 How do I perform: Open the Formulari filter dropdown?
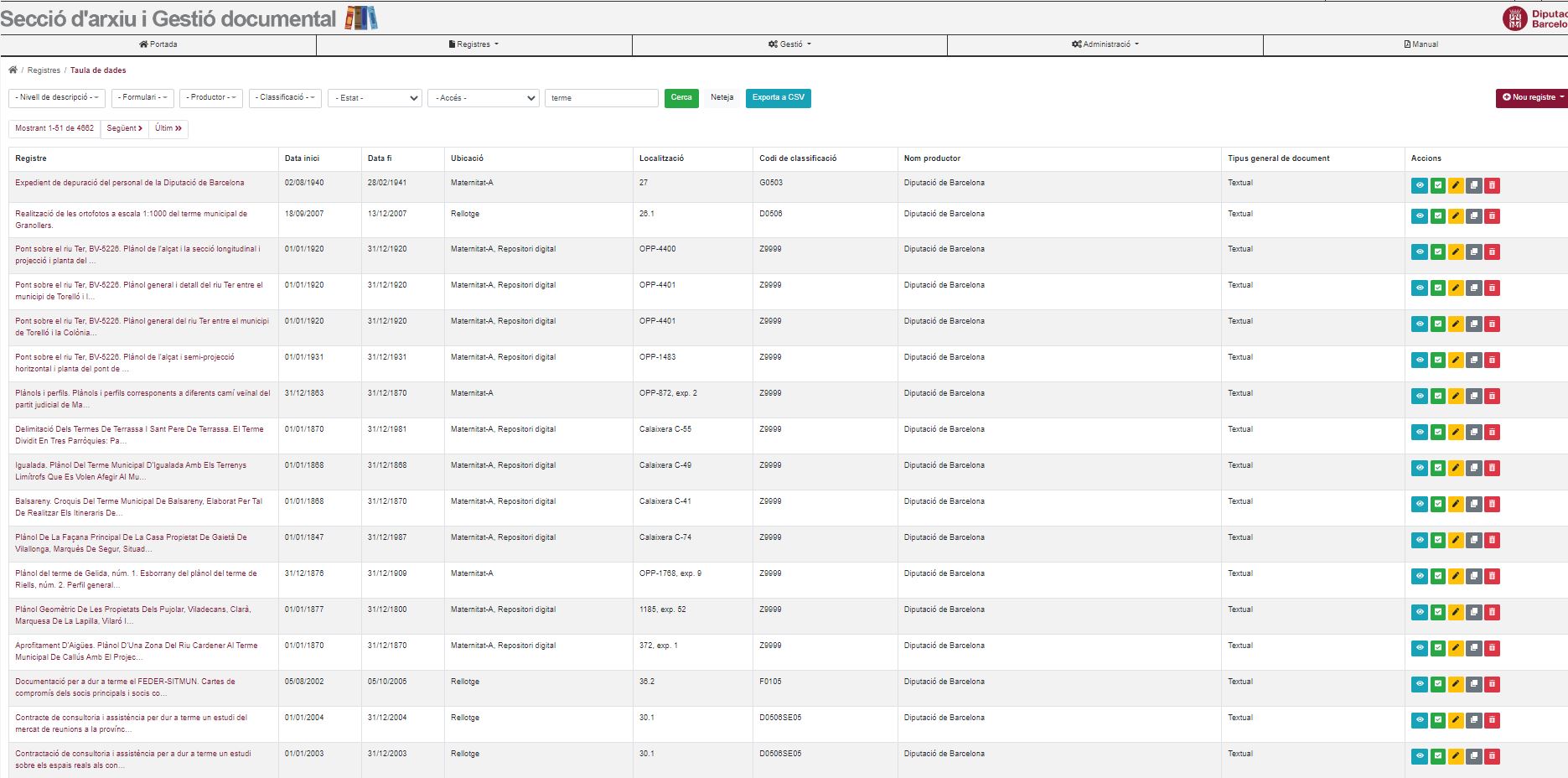tap(142, 98)
